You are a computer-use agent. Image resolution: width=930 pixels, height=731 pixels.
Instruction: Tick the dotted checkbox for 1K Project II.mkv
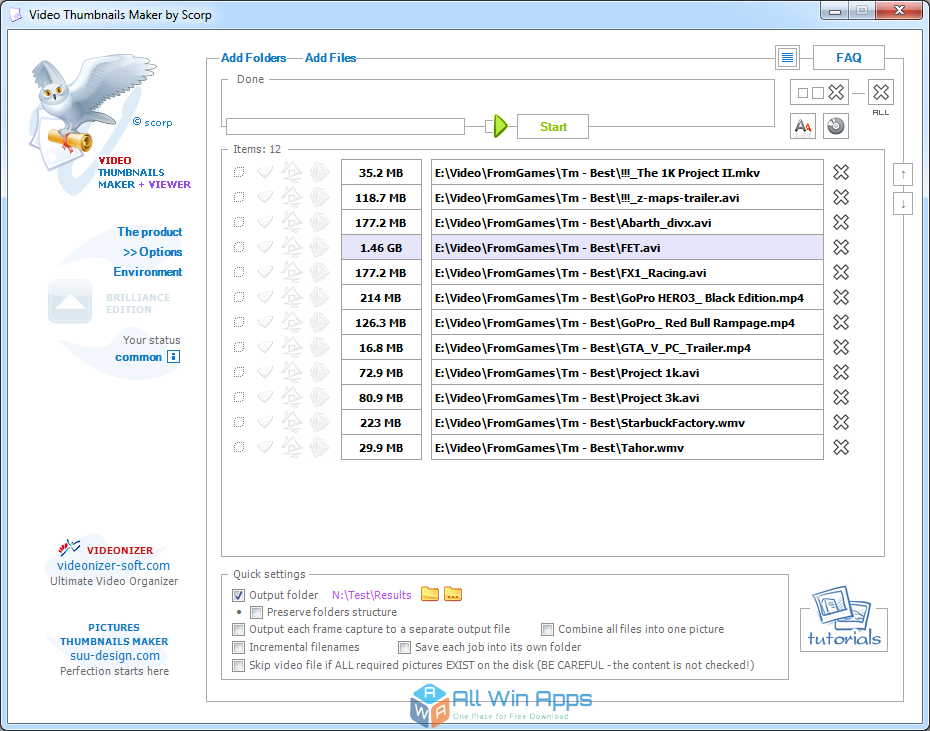tap(238, 173)
